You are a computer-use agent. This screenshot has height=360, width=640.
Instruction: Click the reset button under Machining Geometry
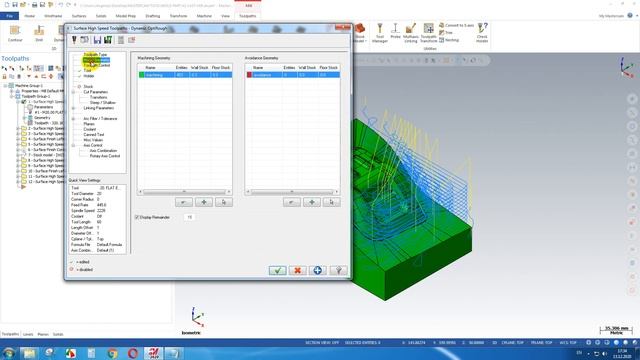pyautogui.click(x=184, y=202)
